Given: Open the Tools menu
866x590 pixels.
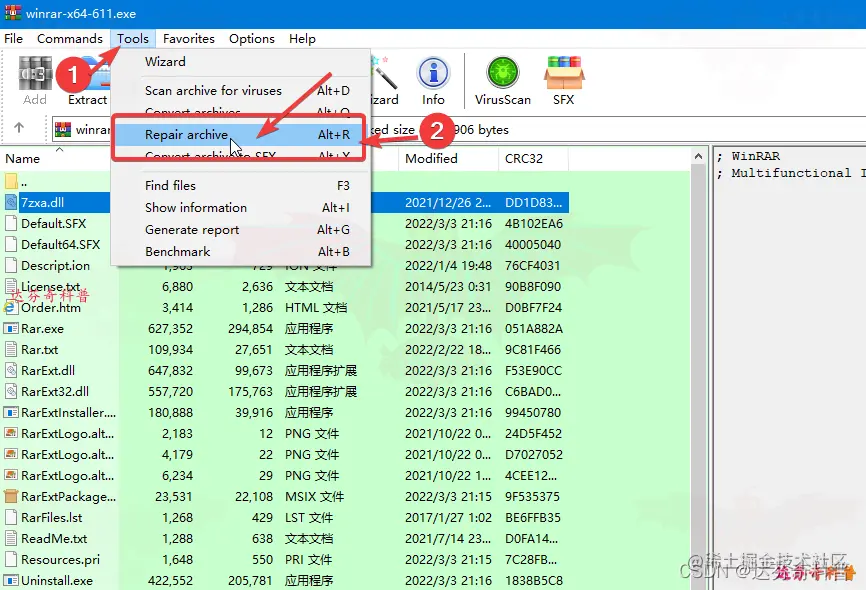Looking at the screenshot, I should tap(133, 39).
